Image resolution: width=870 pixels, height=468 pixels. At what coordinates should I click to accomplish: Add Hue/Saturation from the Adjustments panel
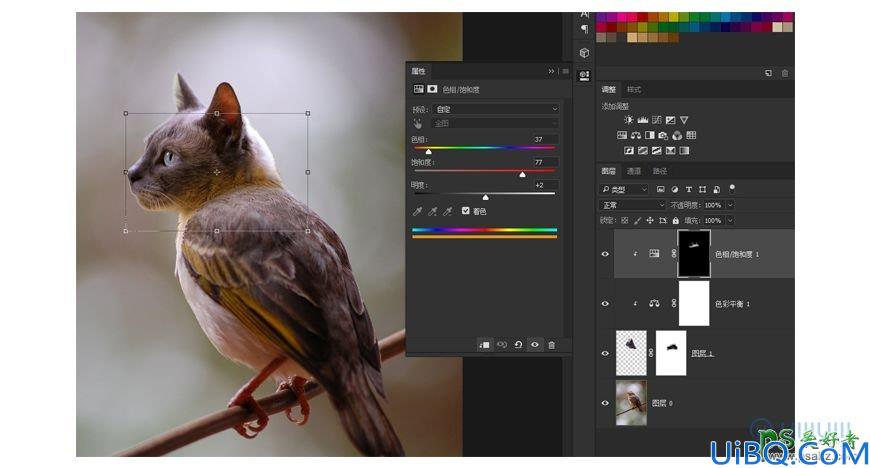(x=622, y=135)
